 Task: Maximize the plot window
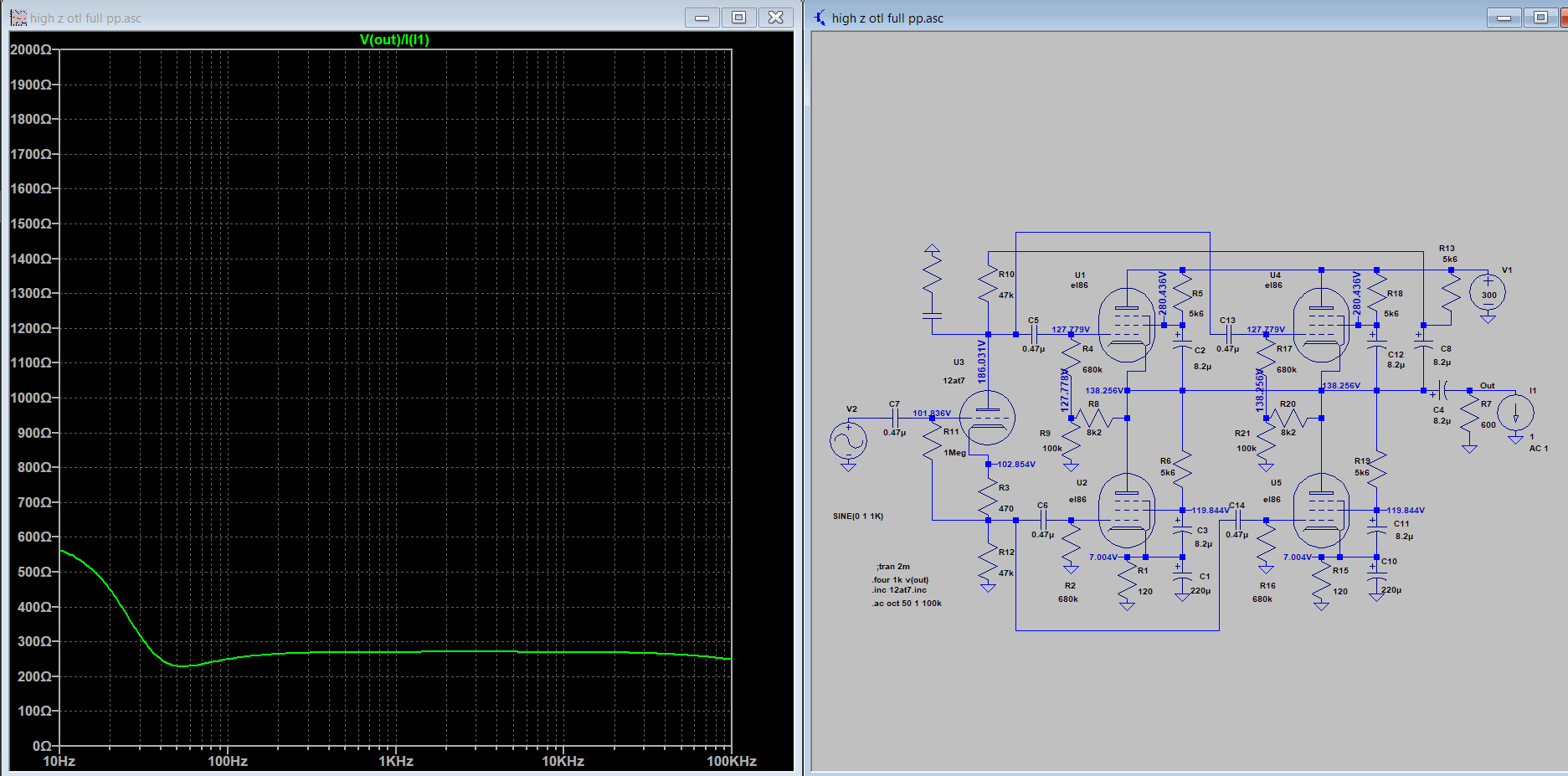[739, 18]
